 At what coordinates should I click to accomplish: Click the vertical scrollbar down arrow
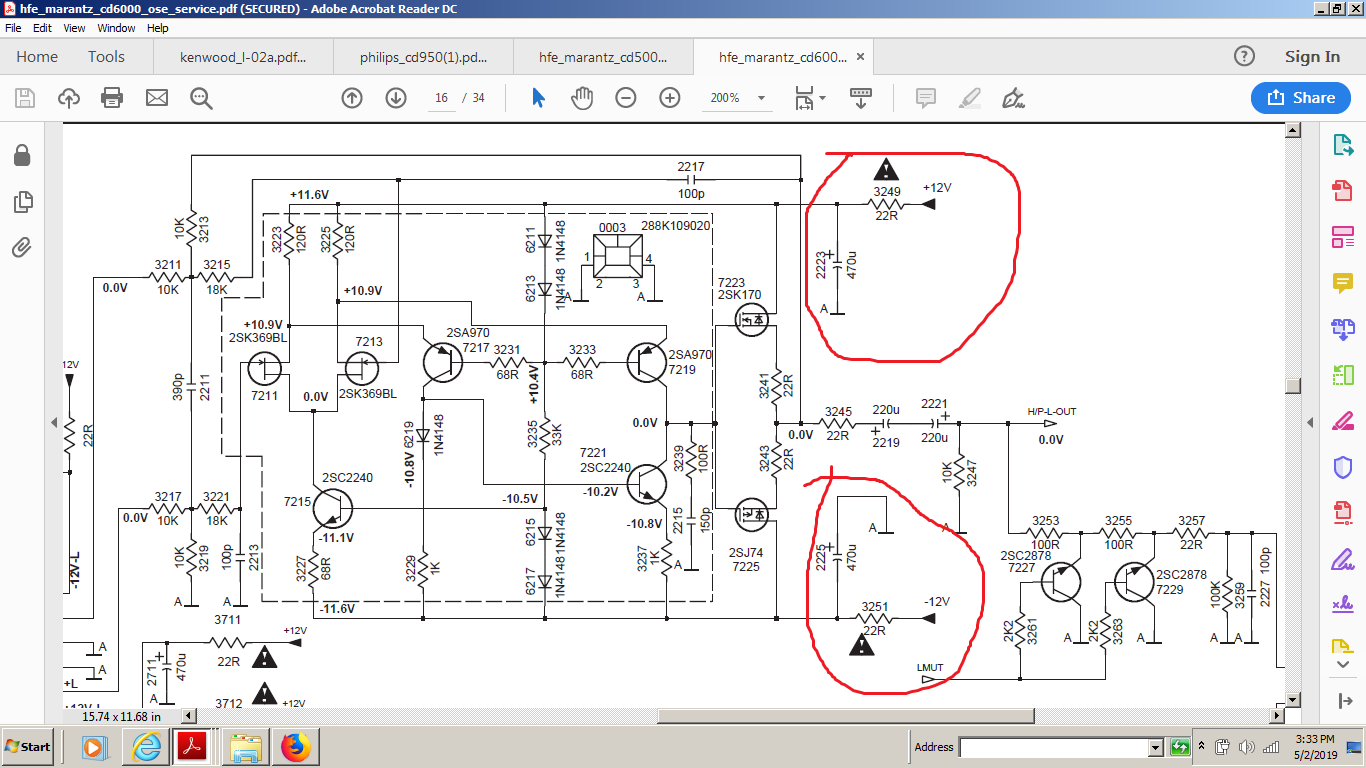[x=1293, y=699]
